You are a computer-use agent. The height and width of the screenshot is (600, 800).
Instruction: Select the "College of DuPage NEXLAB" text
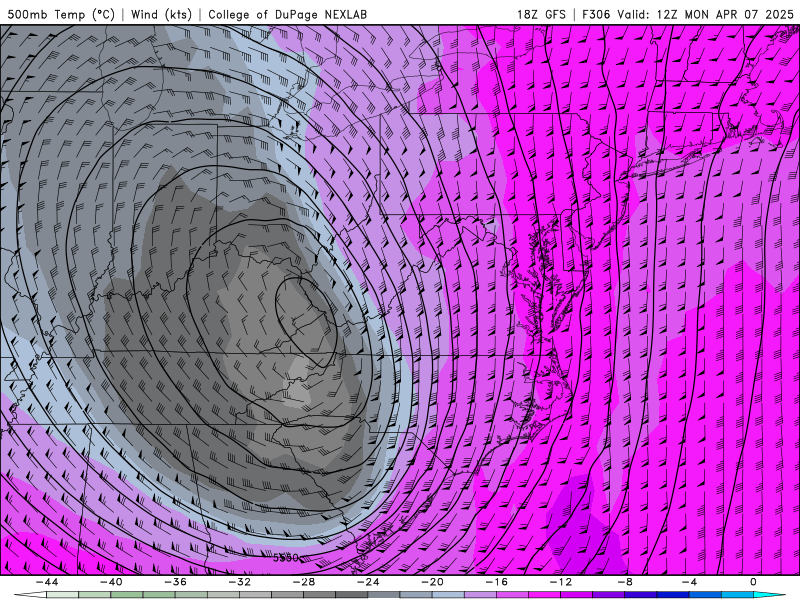click(287, 14)
